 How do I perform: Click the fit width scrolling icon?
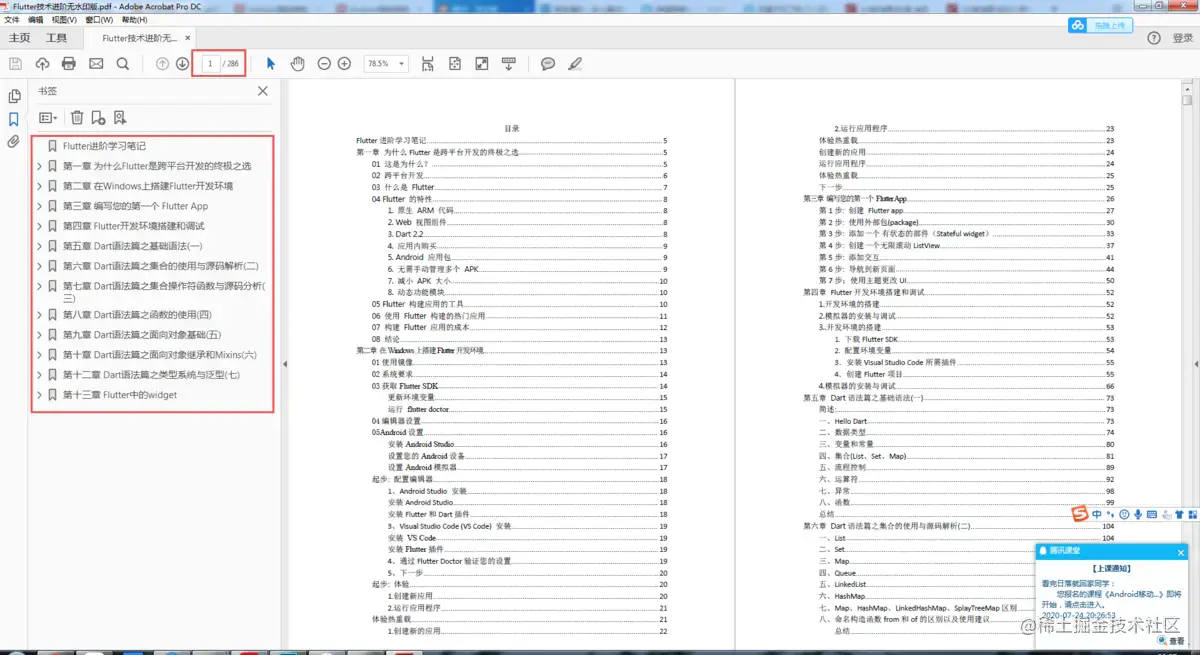428,64
